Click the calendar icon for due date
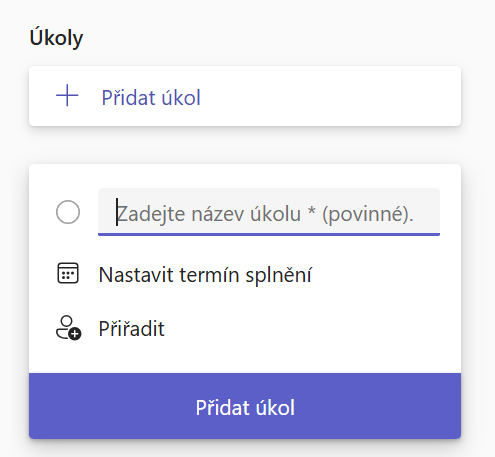Image resolution: width=495 pixels, height=457 pixels. tap(68, 273)
